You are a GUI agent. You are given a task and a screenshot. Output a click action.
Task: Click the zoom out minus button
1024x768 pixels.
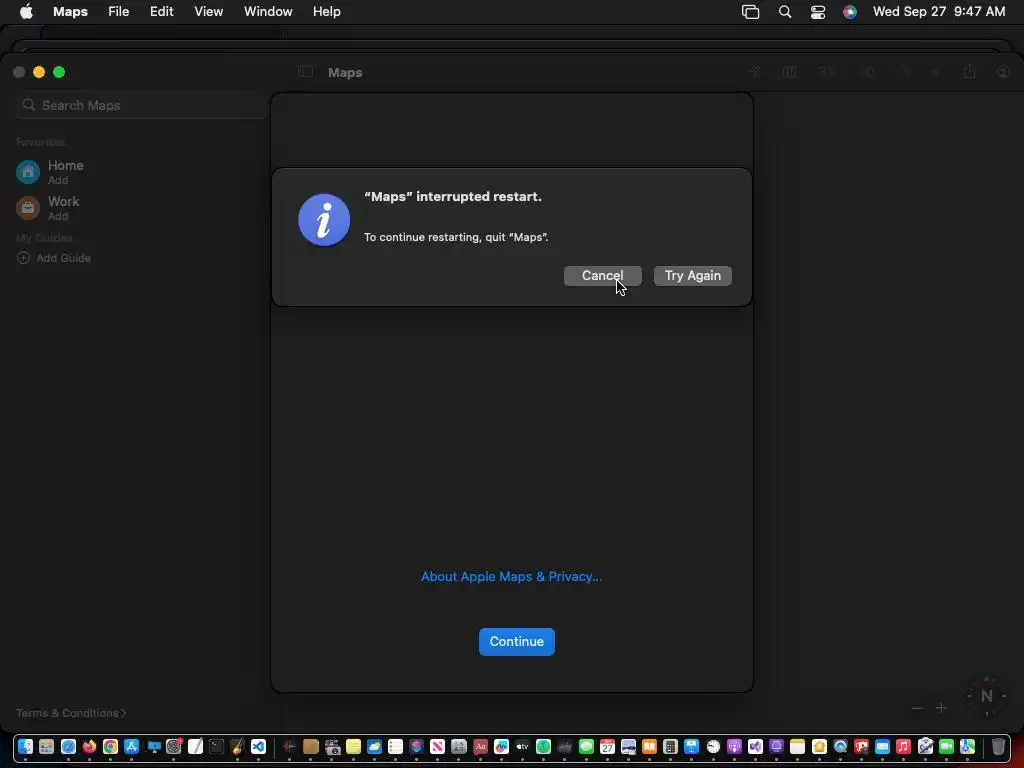(x=917, y=708)
